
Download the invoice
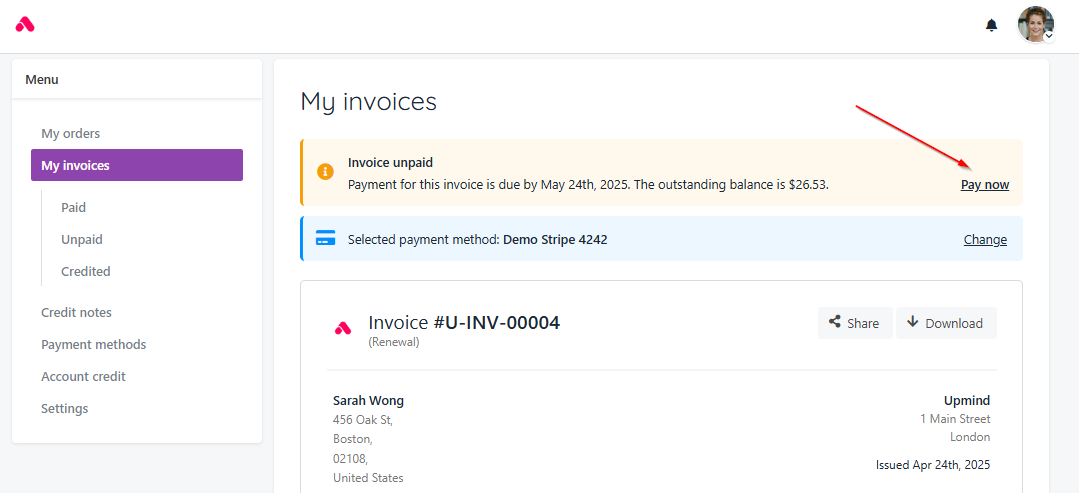pyautogui.click(x=946, y=323)
